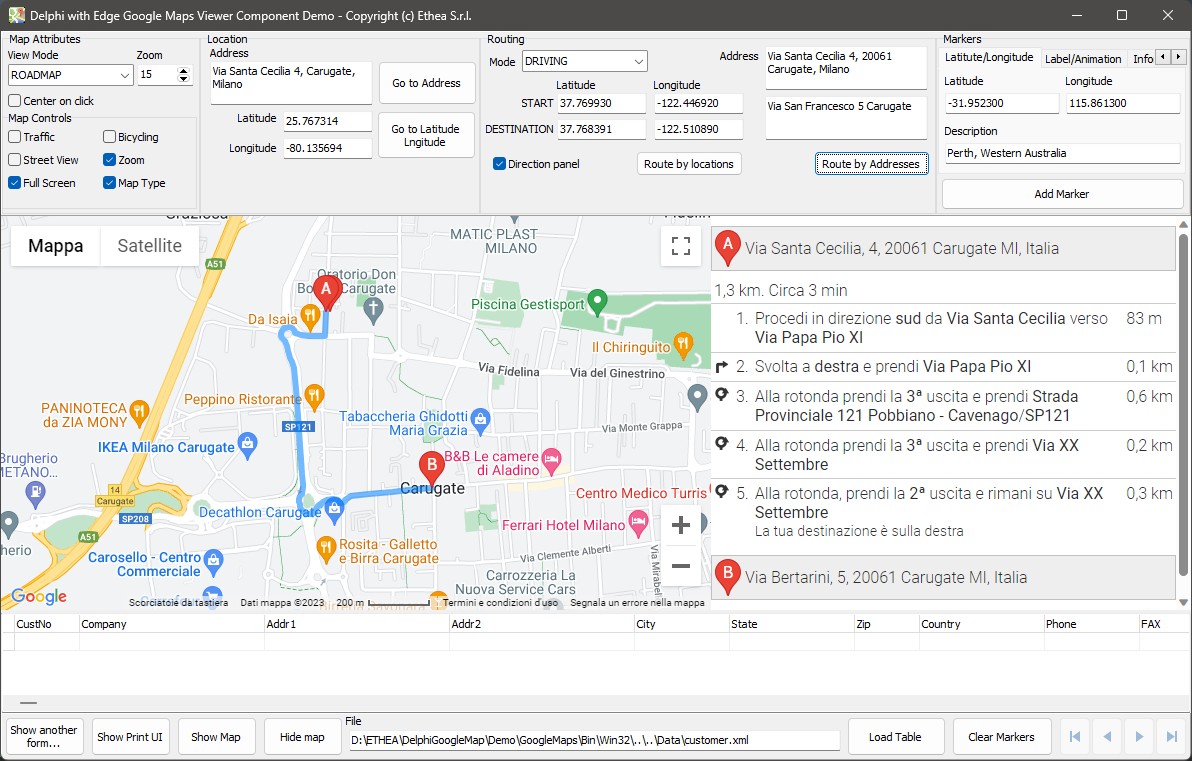
Task: Click the Location Latitude input field
Action: pos(328,121)
